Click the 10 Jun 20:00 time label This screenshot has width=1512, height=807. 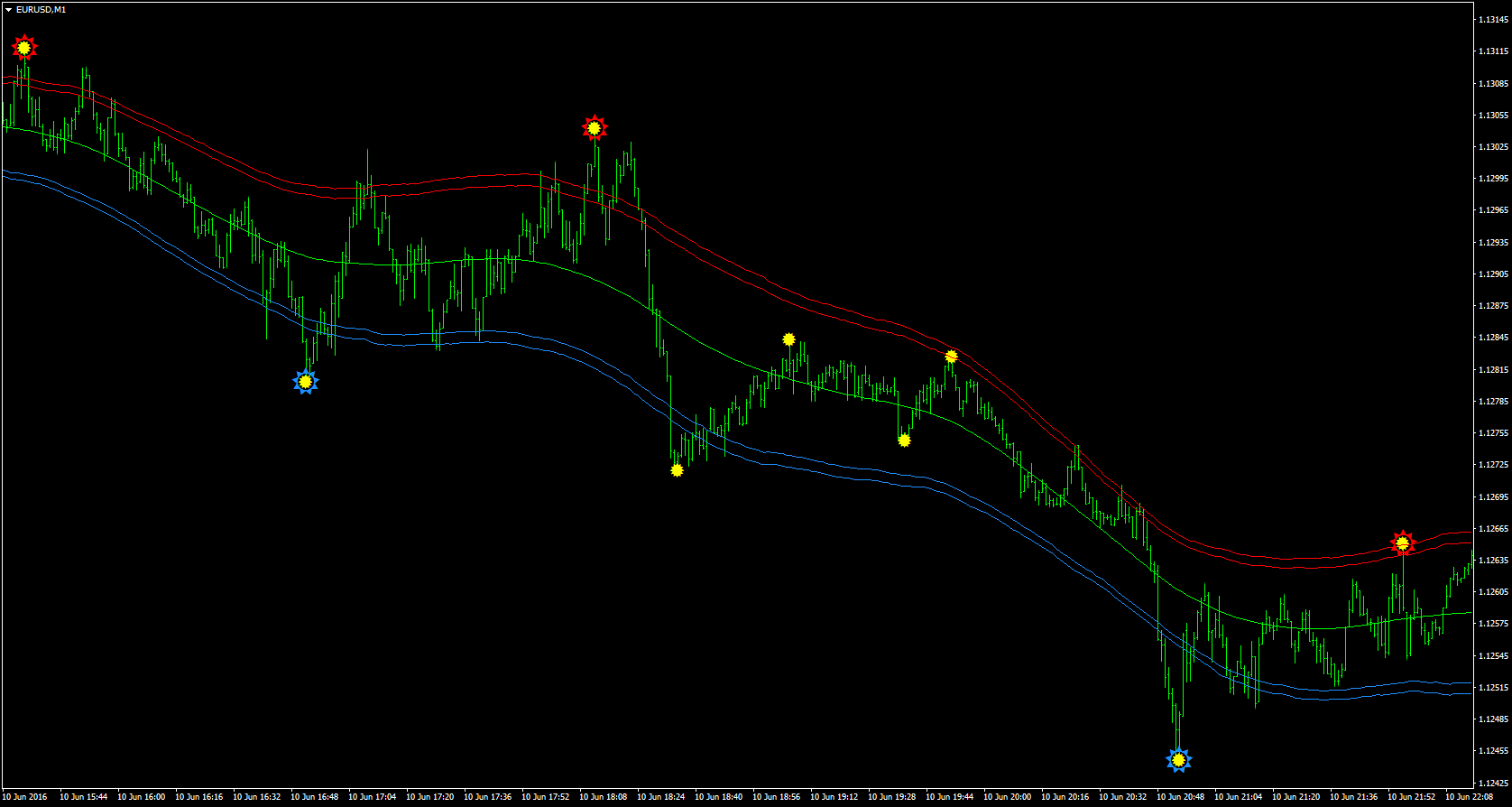[1008, 797]
